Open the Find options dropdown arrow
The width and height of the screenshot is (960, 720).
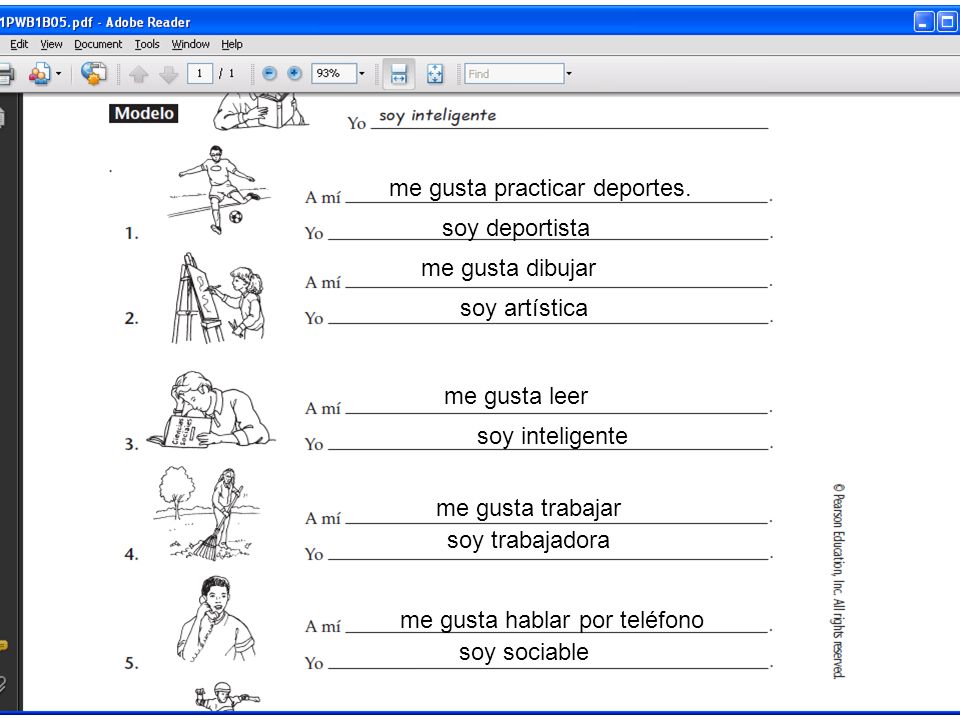pos(569,73)
